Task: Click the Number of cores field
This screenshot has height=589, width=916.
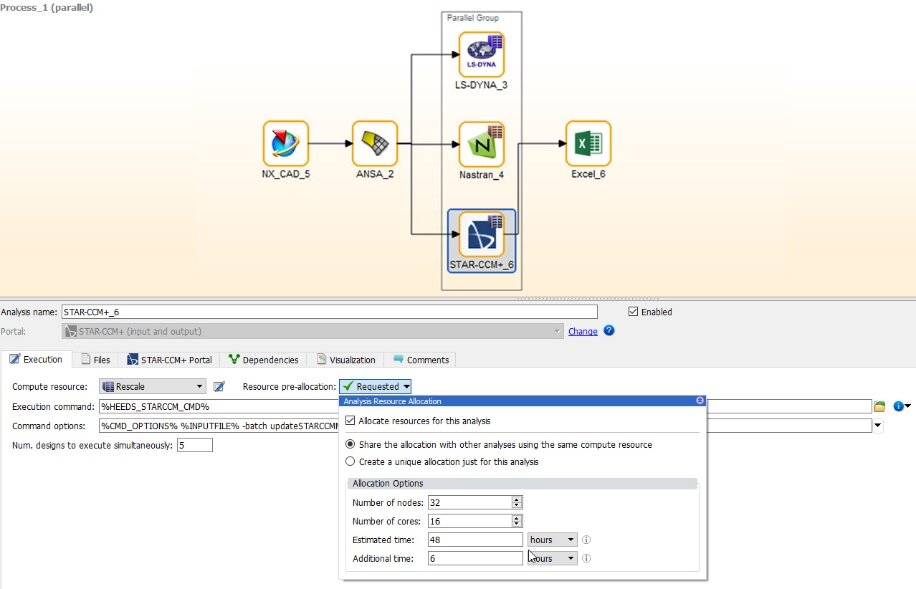Action: [x=471, y=521]
